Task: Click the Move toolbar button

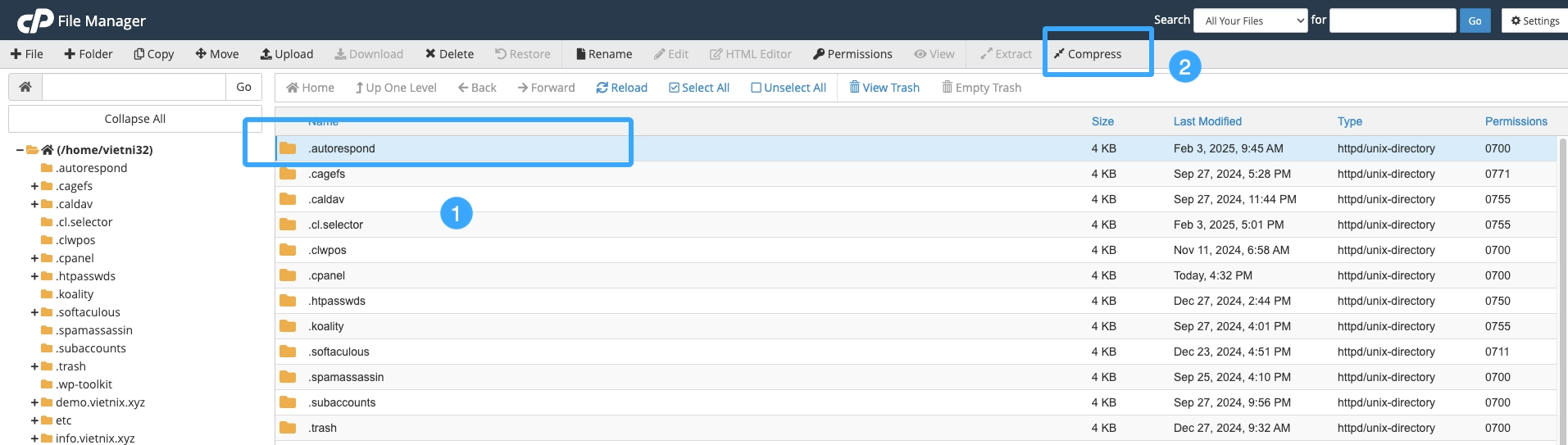Action: [x=217, y=54]
